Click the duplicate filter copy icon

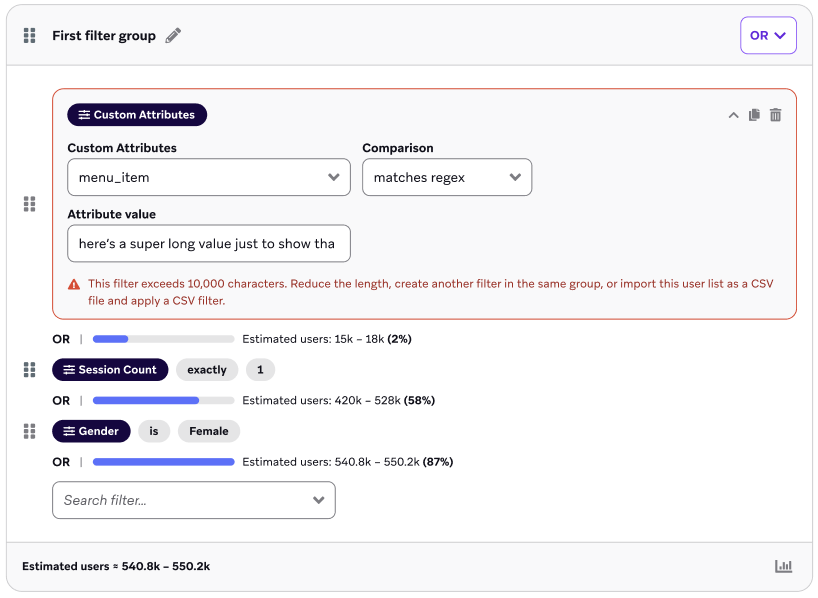tap(754, 115)
